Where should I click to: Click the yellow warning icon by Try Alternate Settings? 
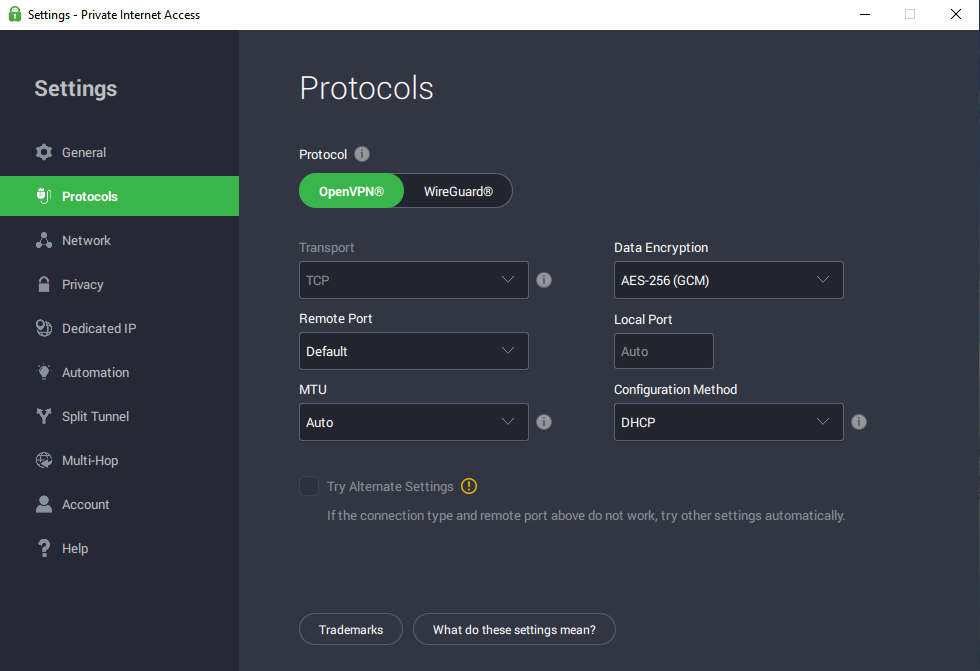tap(469, 486)
